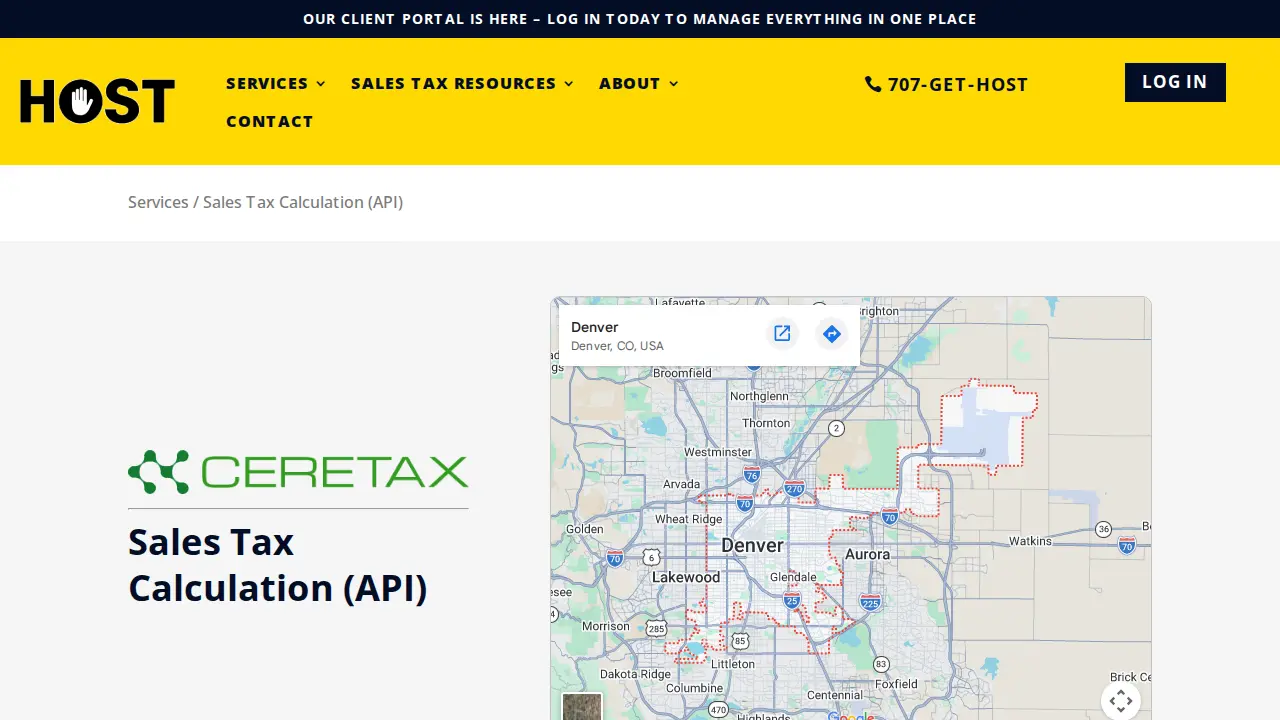Click the Broomfield label on the map
1280x720 pixels.
[x=682, y=373]
